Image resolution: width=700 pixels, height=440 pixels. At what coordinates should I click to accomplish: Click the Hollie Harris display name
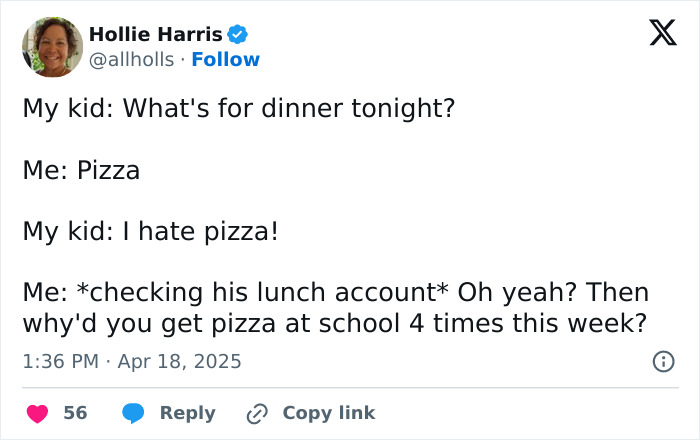(156, 34)
